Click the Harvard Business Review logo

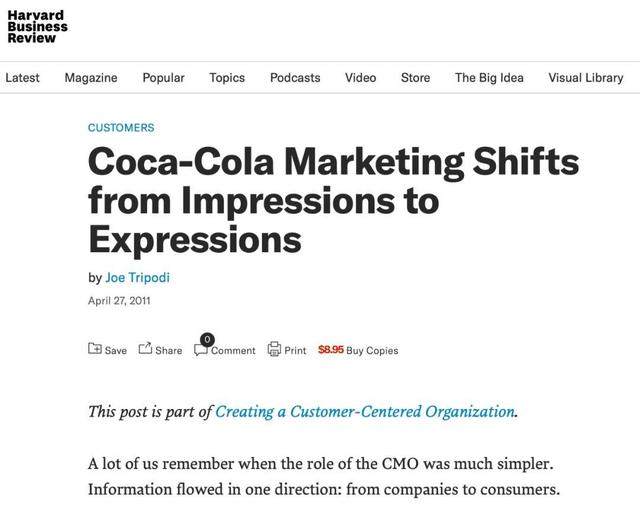(x=37, y=27)
